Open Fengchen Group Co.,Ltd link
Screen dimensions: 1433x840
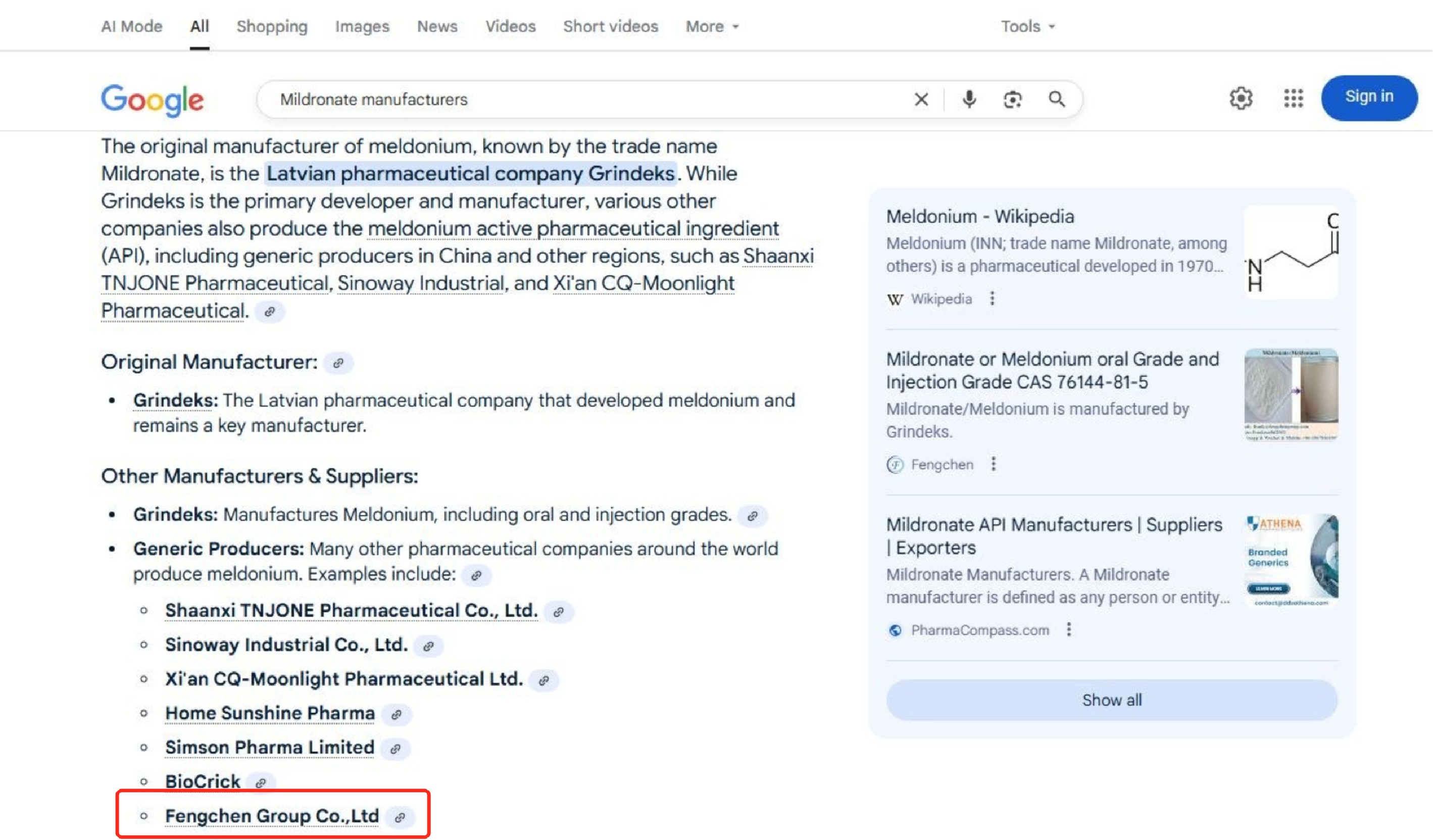pyautogui.click(x=272, y=816)
